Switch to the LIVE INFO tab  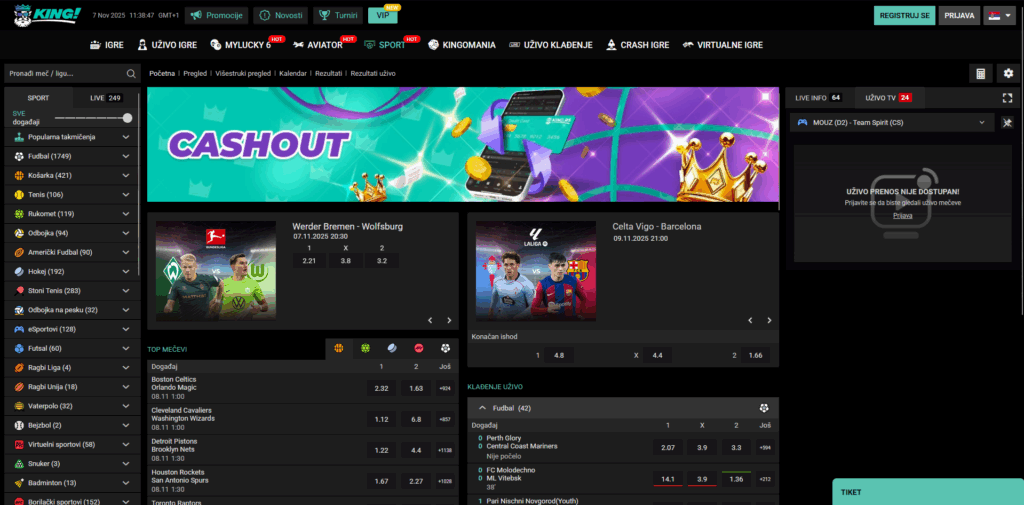click(x=817, y=98)
